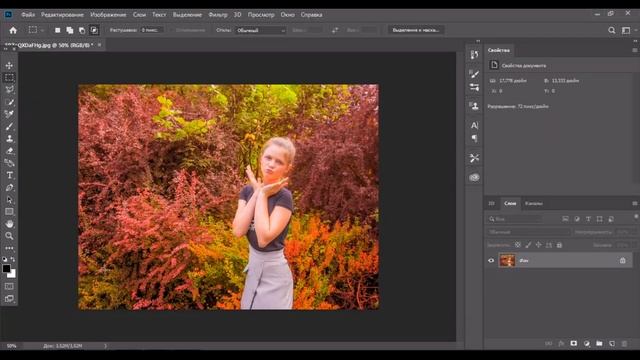This screenshot has width=640, height=360.
Task: Click New Selection mode icon
Action: [x=58, y=30]
